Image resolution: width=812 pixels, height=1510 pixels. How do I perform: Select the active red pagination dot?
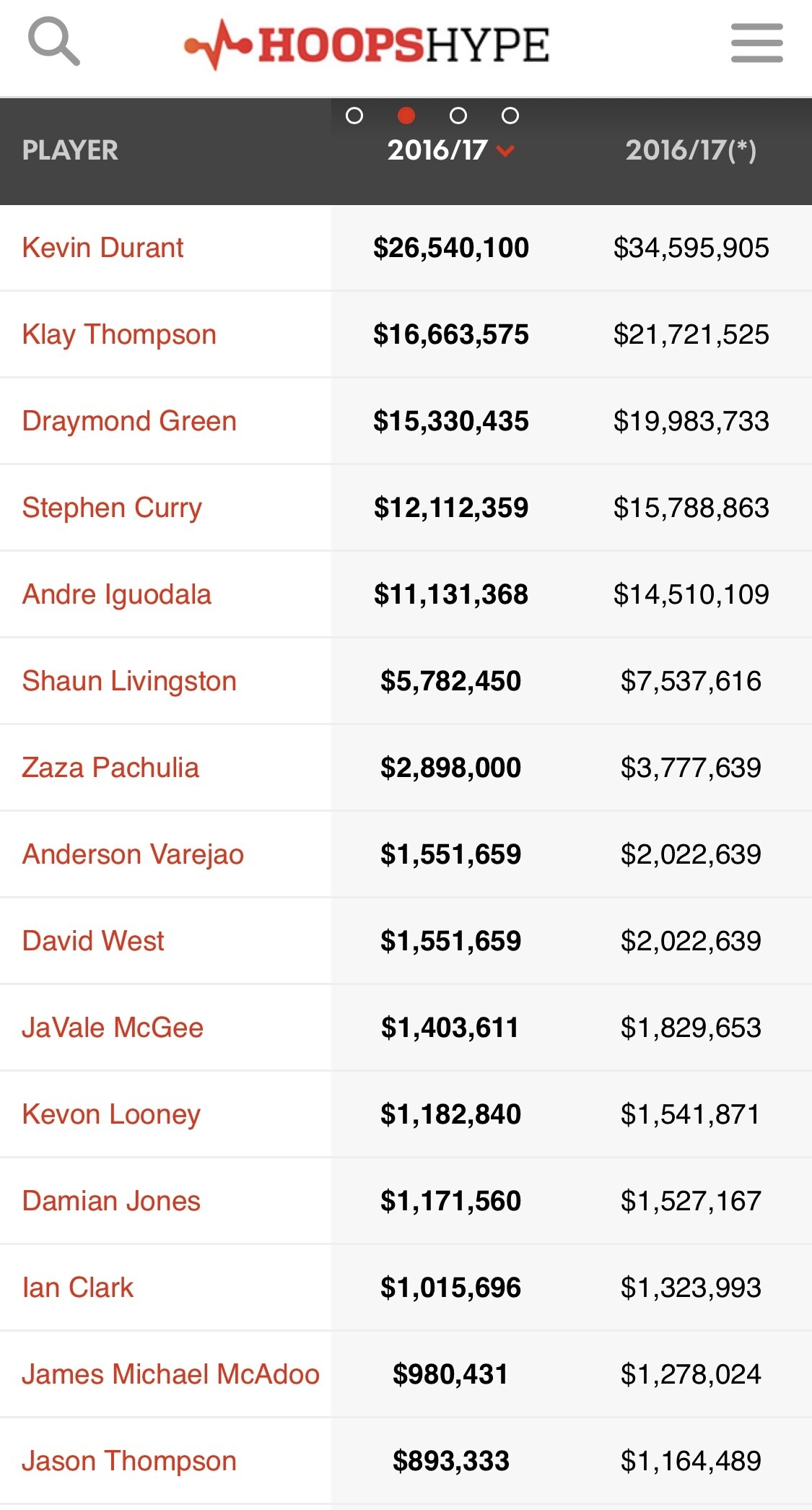coord(406,116)
